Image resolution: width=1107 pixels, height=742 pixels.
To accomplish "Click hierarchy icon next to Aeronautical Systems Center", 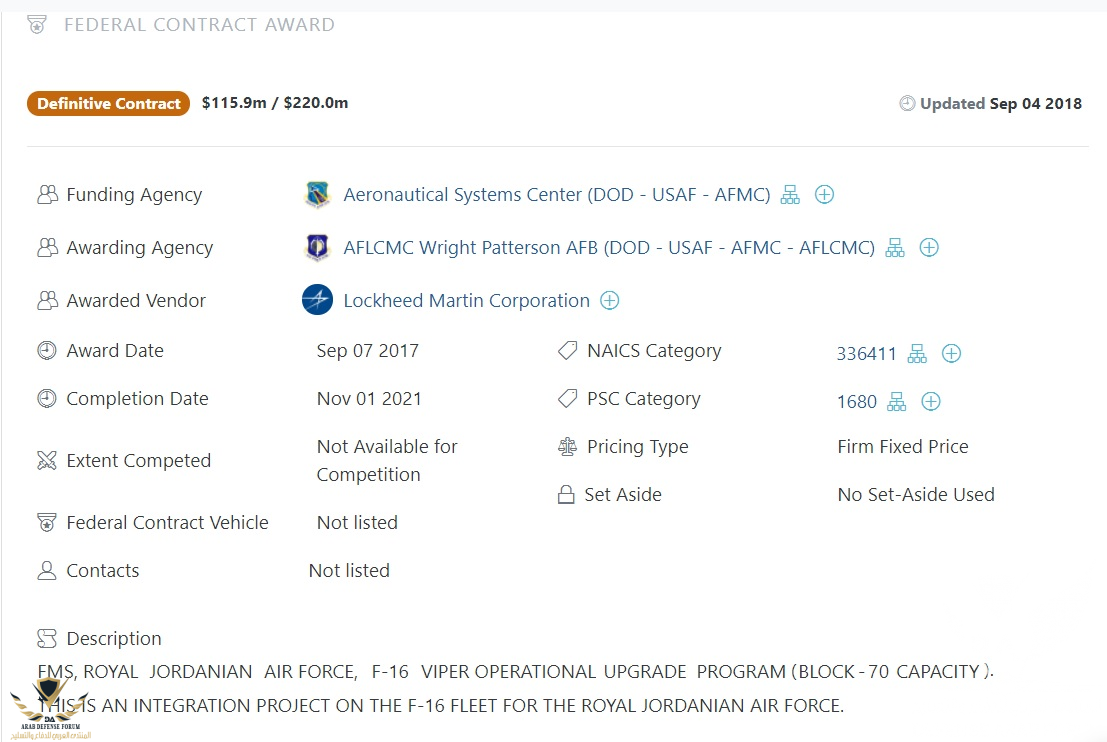I will 790,195.
